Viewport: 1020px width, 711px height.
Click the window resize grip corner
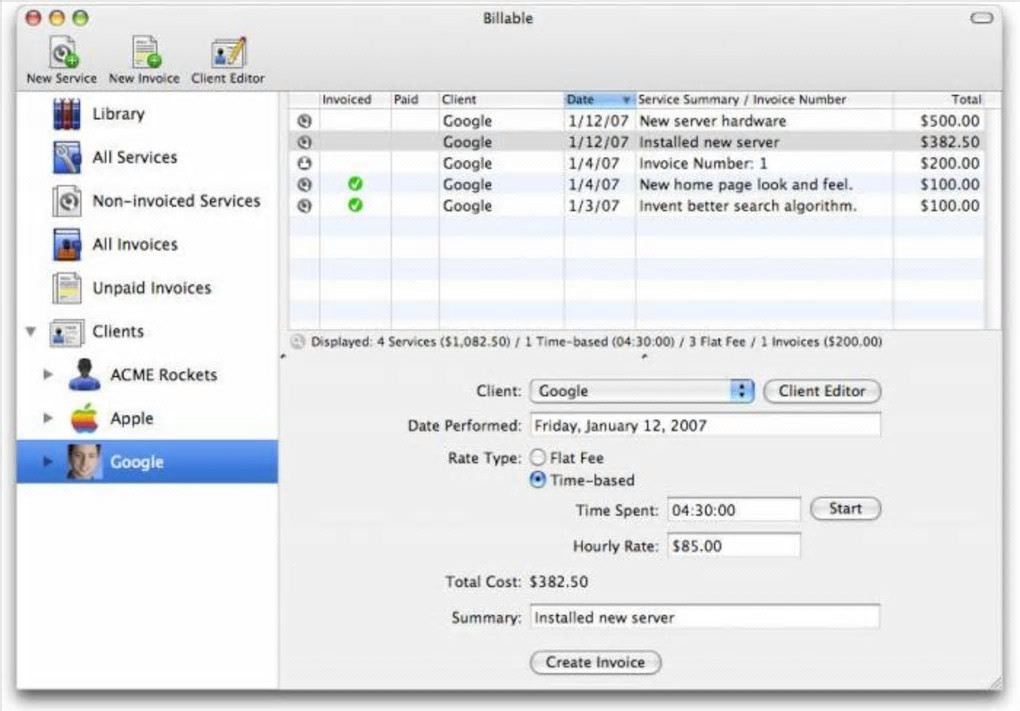tap(995, 682)
